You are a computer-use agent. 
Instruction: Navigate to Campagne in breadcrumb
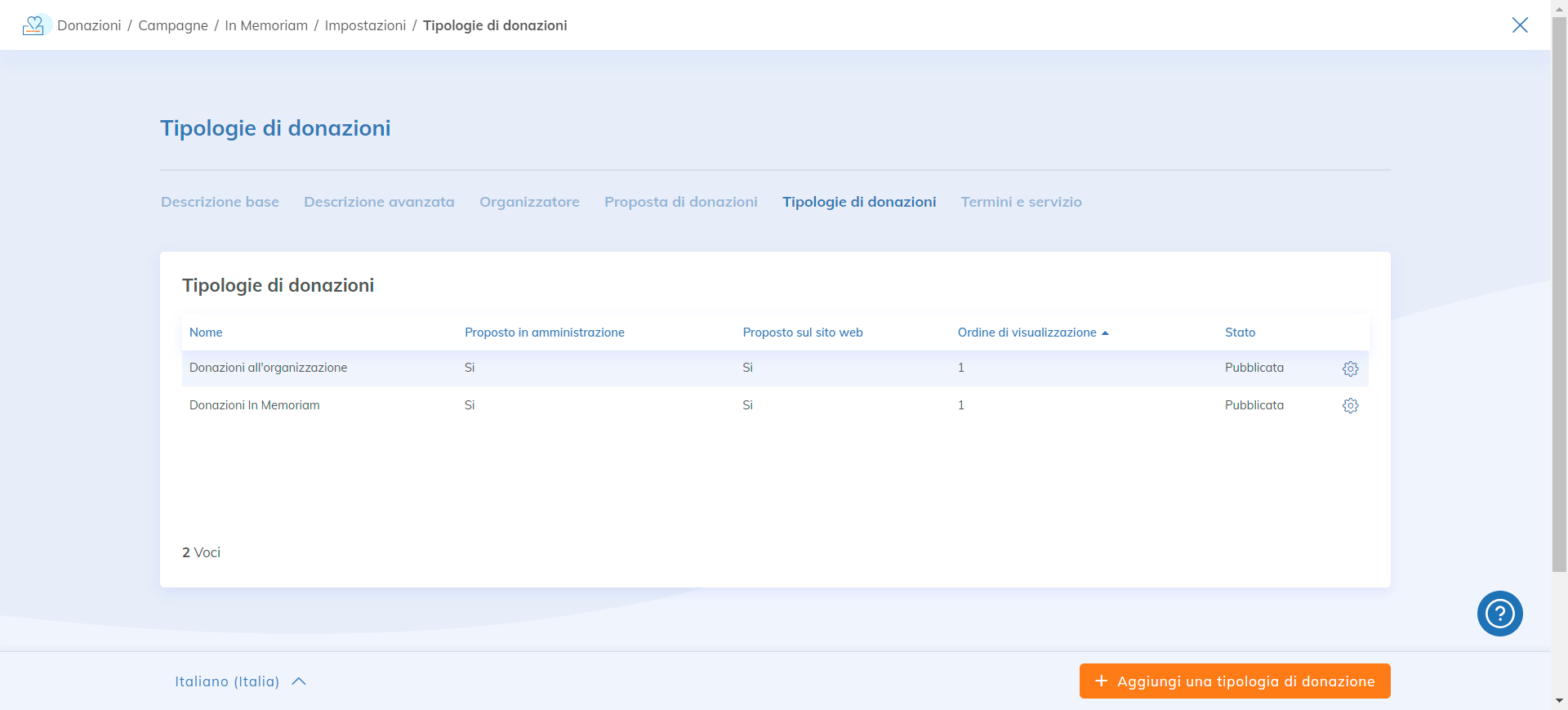point(173,25)
